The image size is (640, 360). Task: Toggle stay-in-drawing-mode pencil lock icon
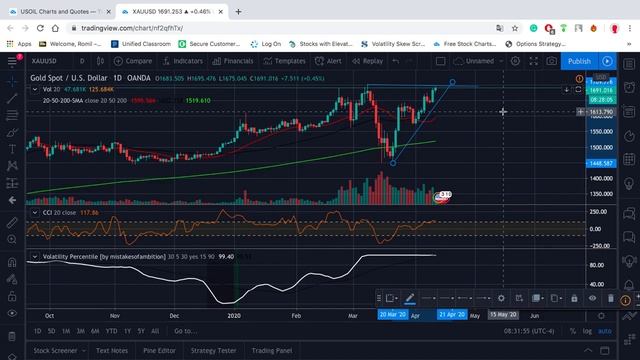pyautogui.click(x=12, y=279)
